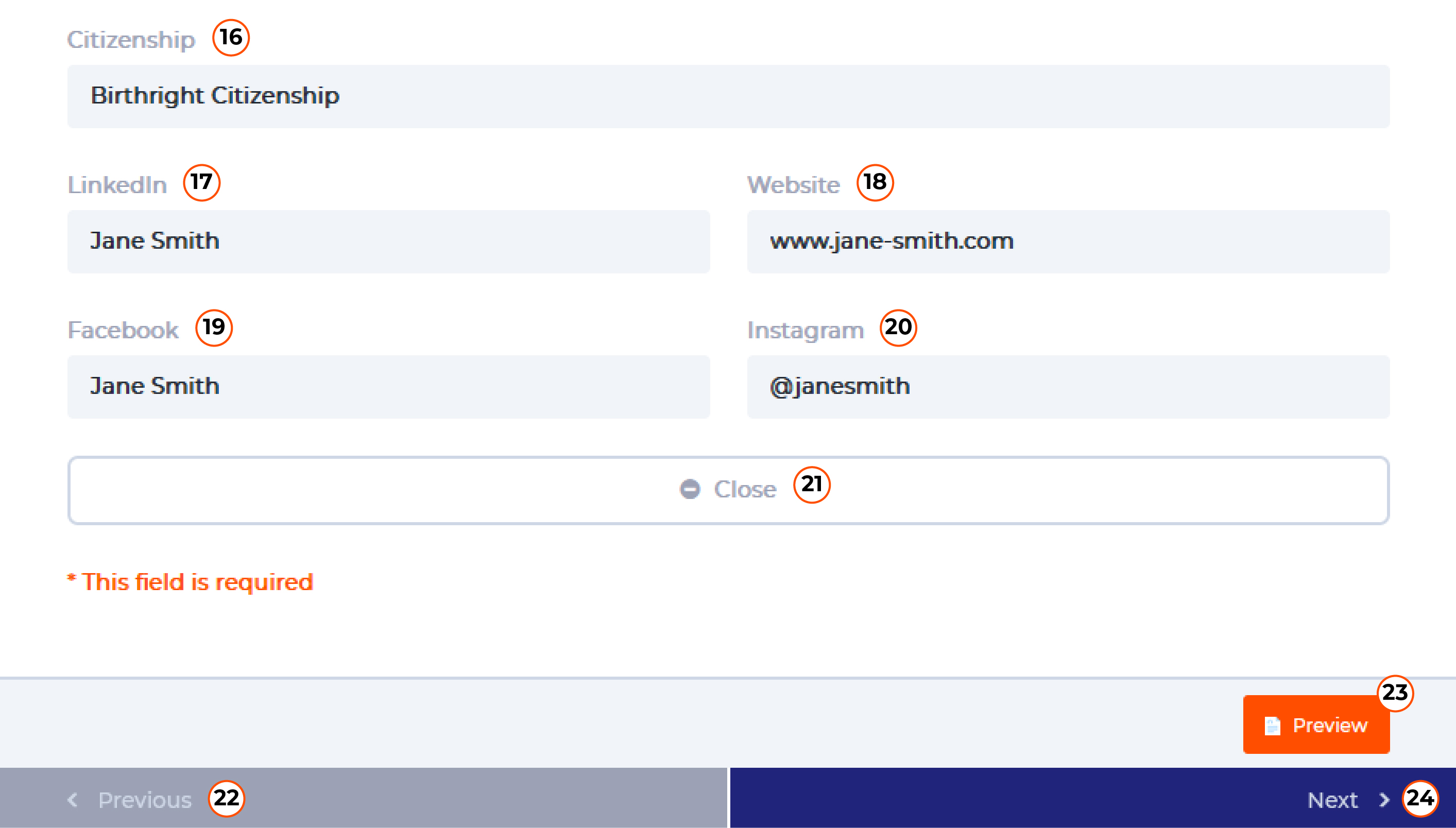Edit the Website URL input field
The height and width of the screenshot is (828, 1456).
(x=1068, y=241)
